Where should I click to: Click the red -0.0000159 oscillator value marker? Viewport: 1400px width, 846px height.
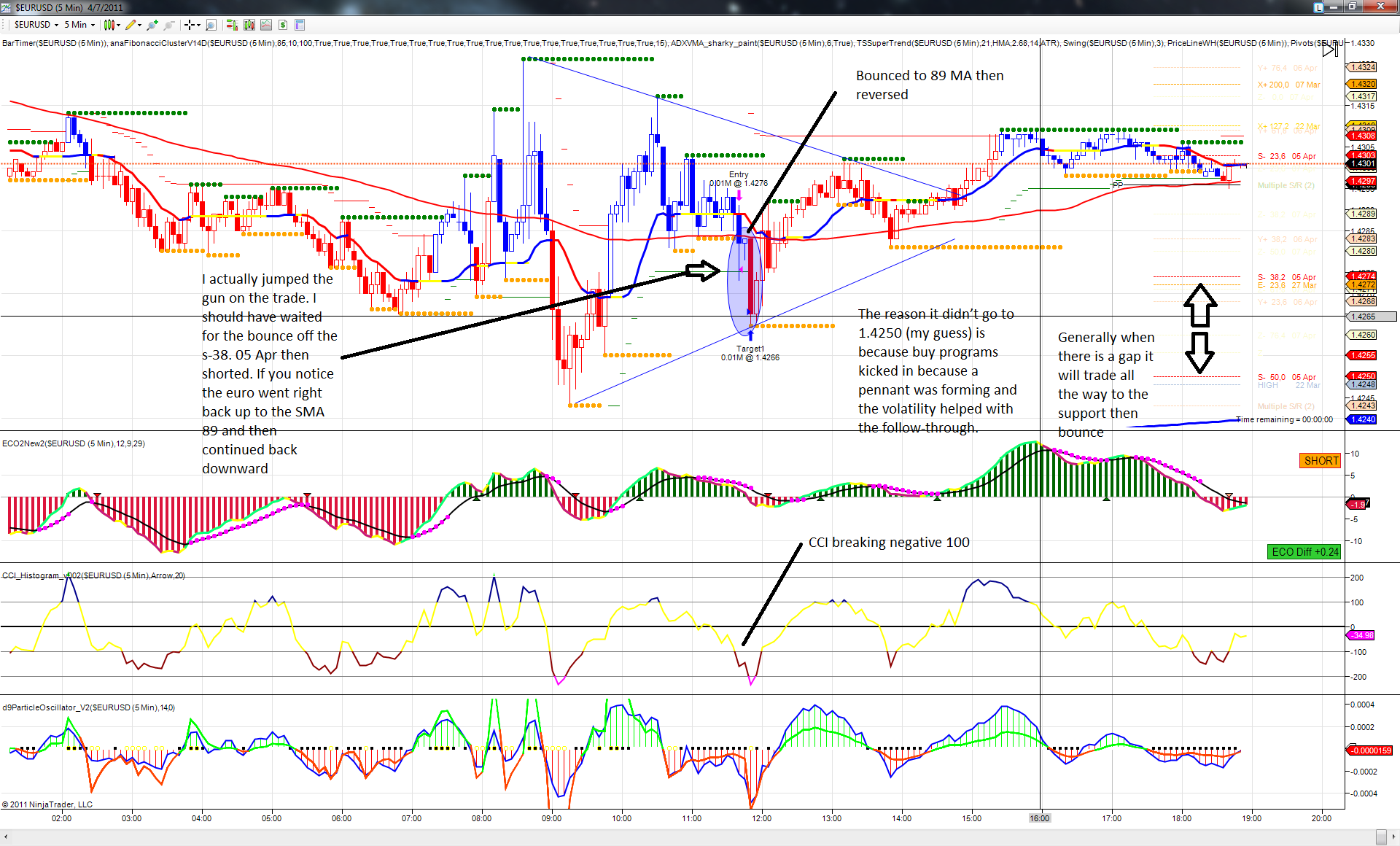coord(1369,750)
